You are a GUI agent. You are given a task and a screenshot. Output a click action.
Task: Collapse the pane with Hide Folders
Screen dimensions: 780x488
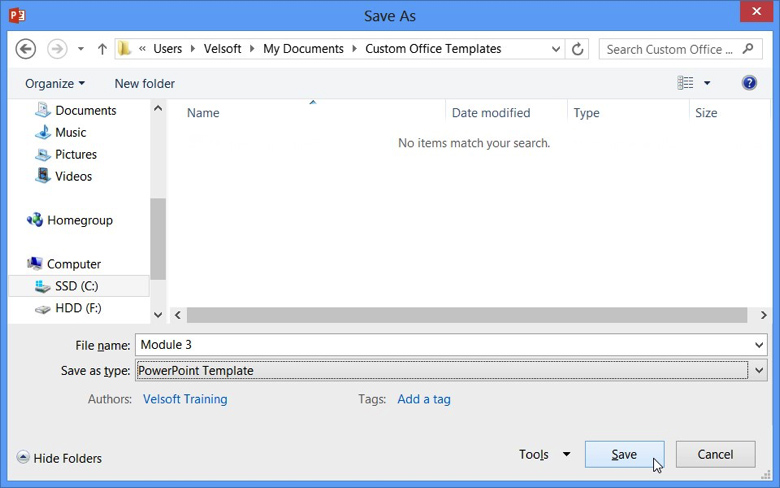60,458
